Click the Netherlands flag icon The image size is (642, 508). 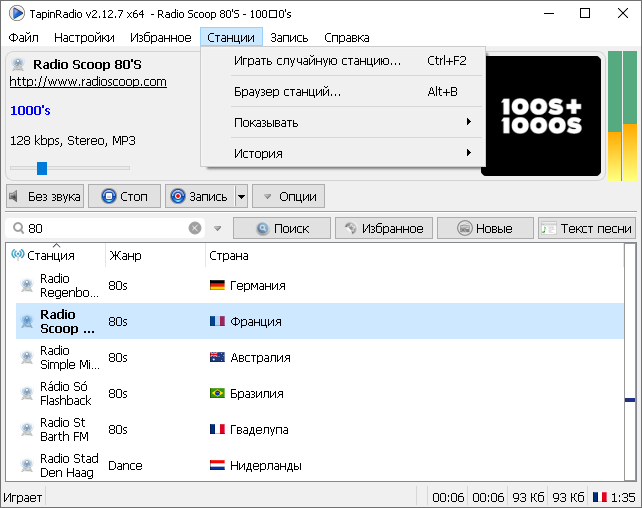[x=217, y=465]
